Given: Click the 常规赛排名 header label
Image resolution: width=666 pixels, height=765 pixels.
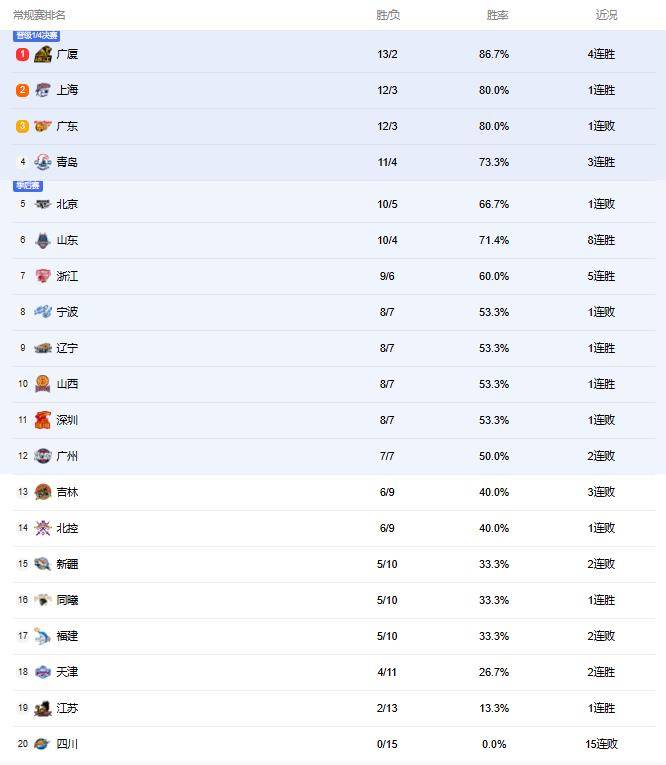Looking at the screenshot, I should click(40, 15).
